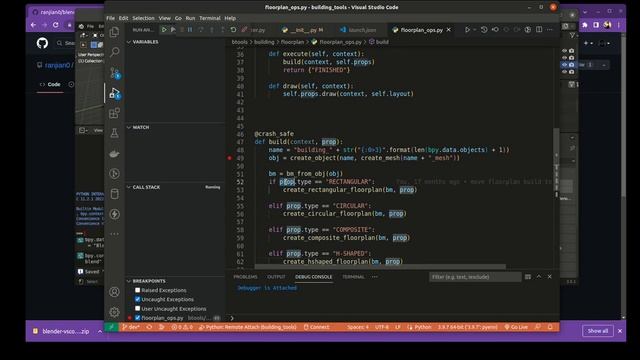The height and width of the screenshot is (360, 640).
Task: Open the run dropdown arrow beside editor Run button
Action: [x=474, y=30]
